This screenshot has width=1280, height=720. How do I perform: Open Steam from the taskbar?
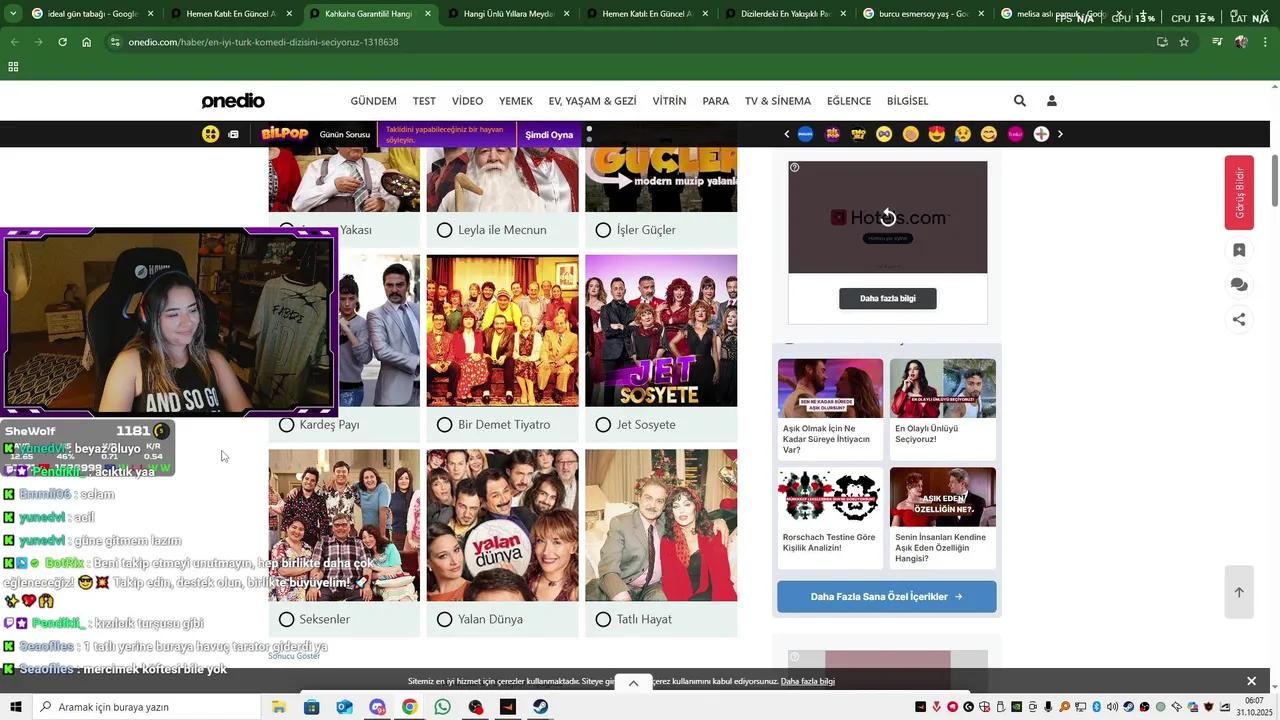pyautogui.click(x=539, y=707)
